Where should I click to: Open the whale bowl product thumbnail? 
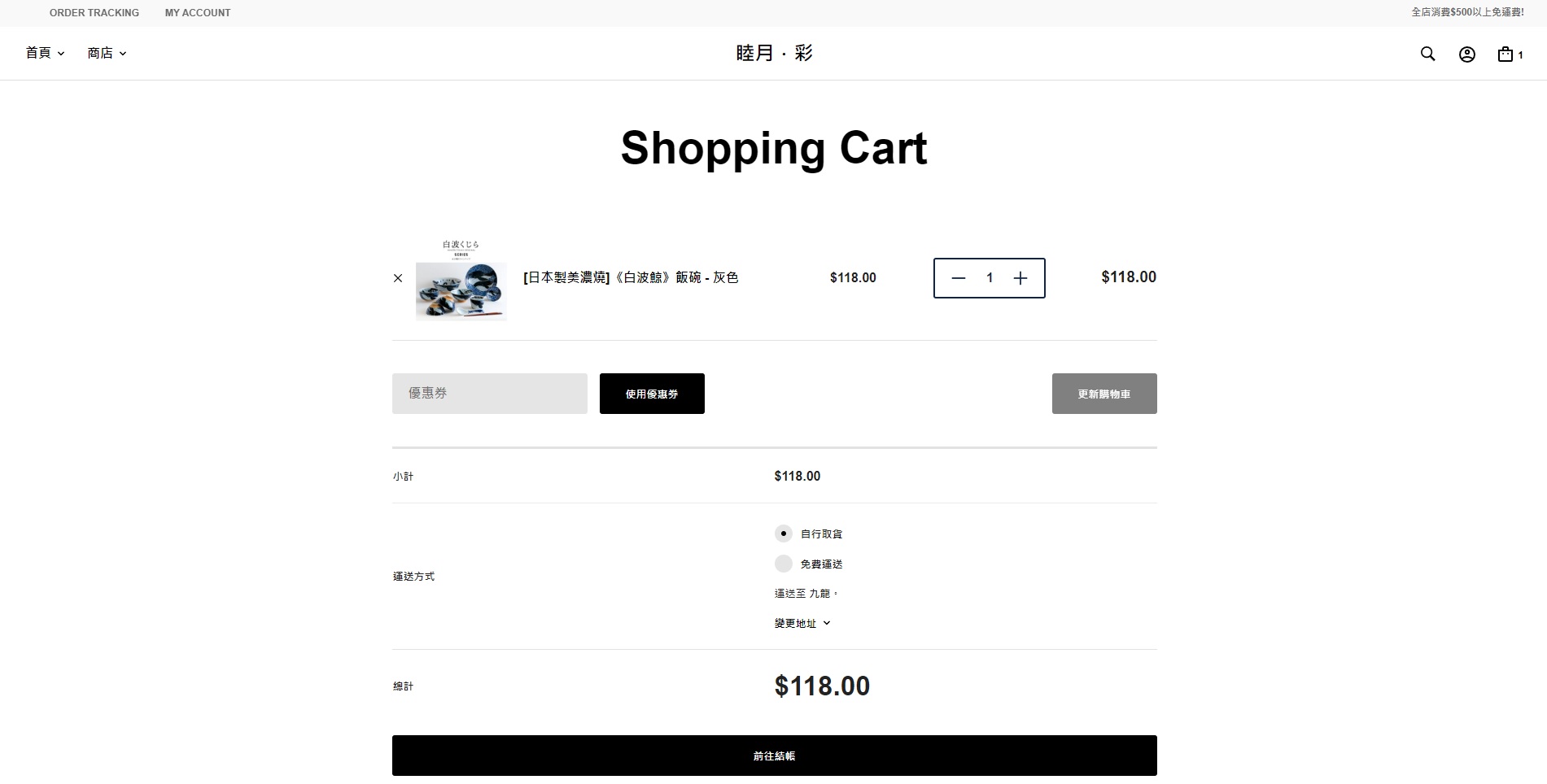[x=461, y=281]
